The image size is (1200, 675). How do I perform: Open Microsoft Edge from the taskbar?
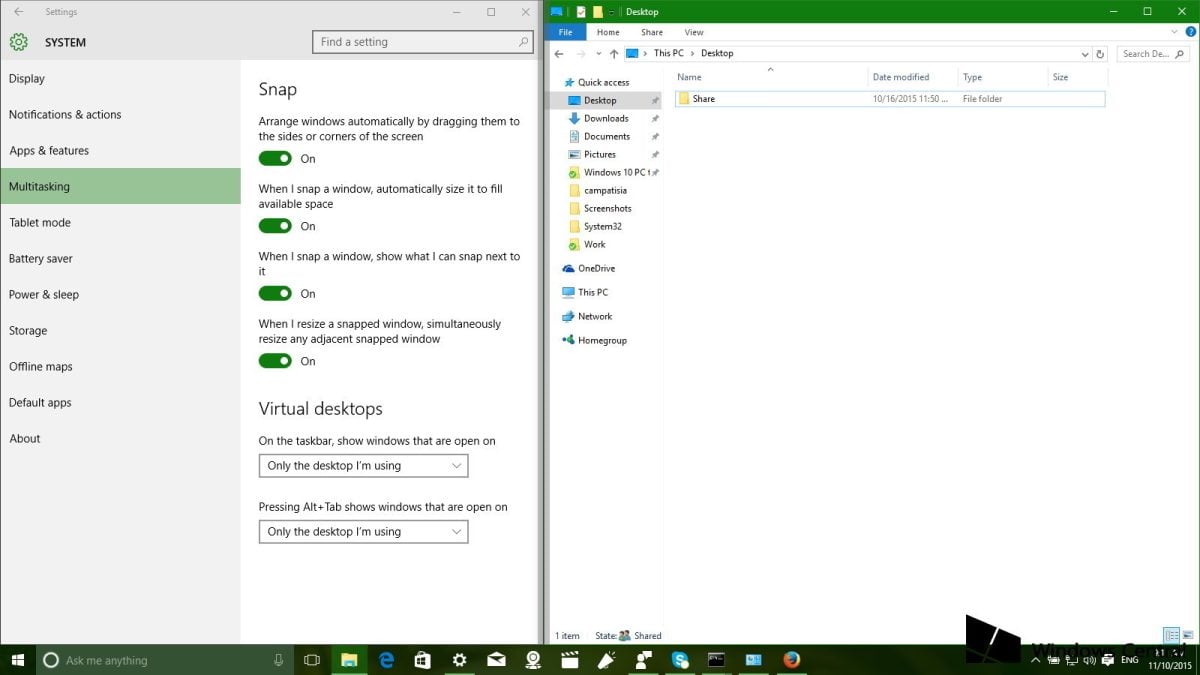point(386,660)
